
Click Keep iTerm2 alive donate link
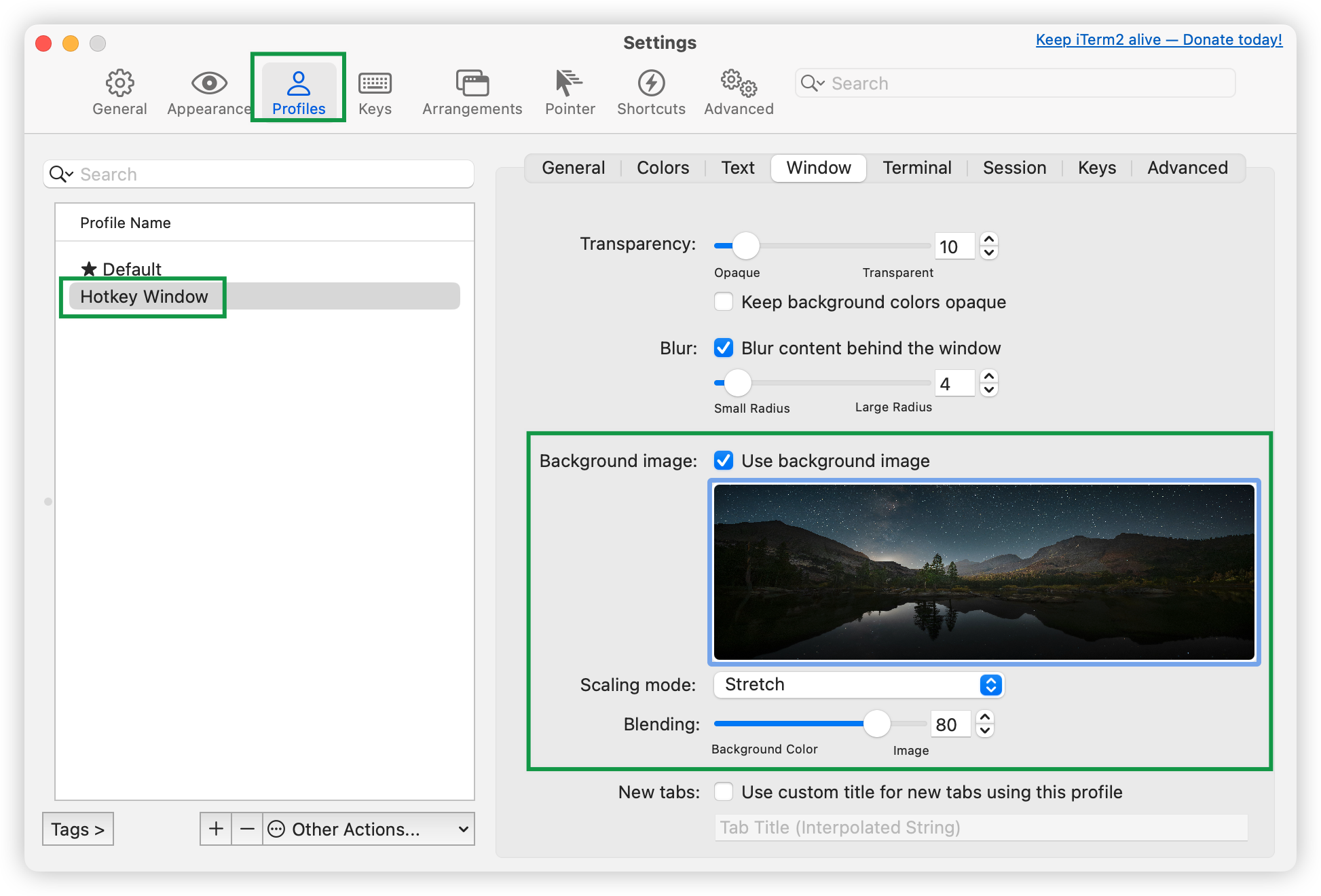coord(1158,40)
